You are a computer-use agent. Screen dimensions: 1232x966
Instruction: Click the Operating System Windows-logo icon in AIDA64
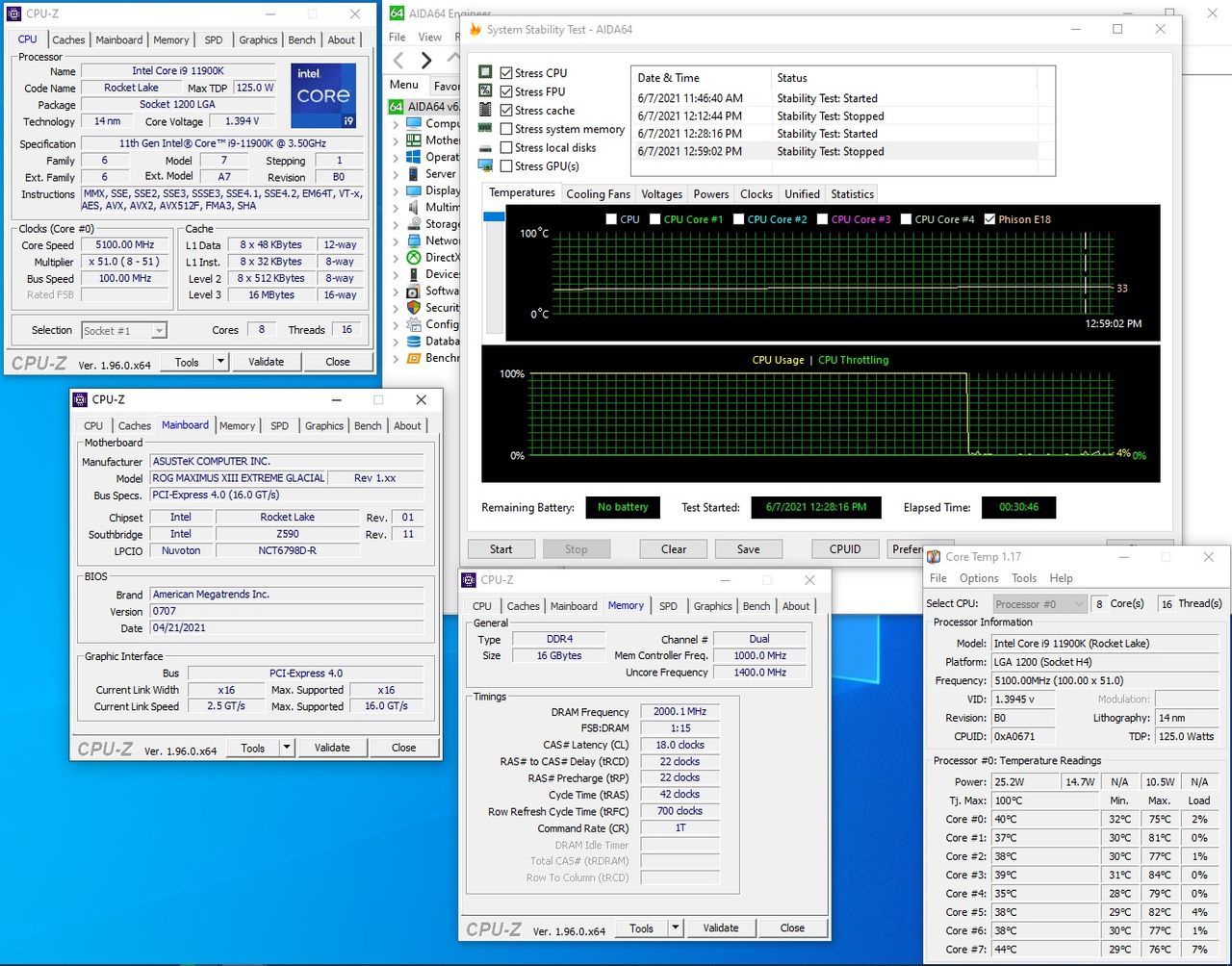click(x=414, y=157)
